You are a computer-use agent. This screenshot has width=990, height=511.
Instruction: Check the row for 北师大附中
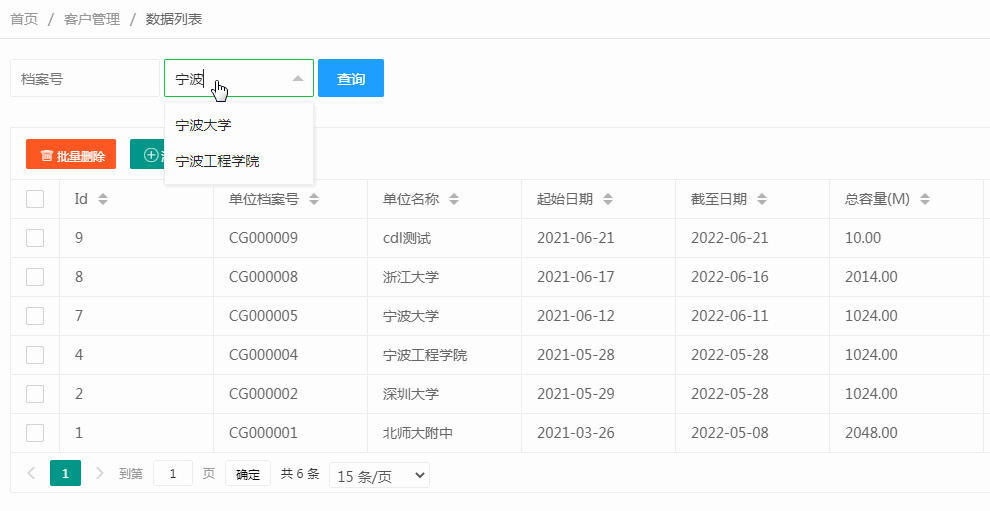[x=35, y=433]
